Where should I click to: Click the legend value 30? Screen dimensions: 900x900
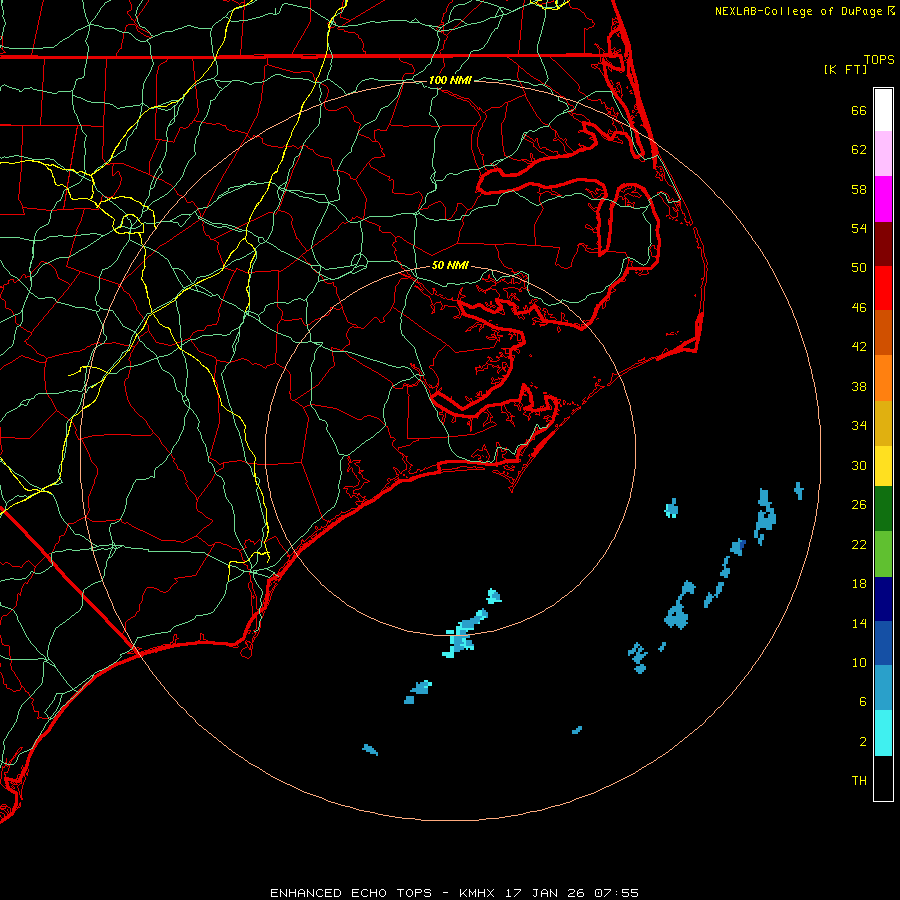coord(859,465)
